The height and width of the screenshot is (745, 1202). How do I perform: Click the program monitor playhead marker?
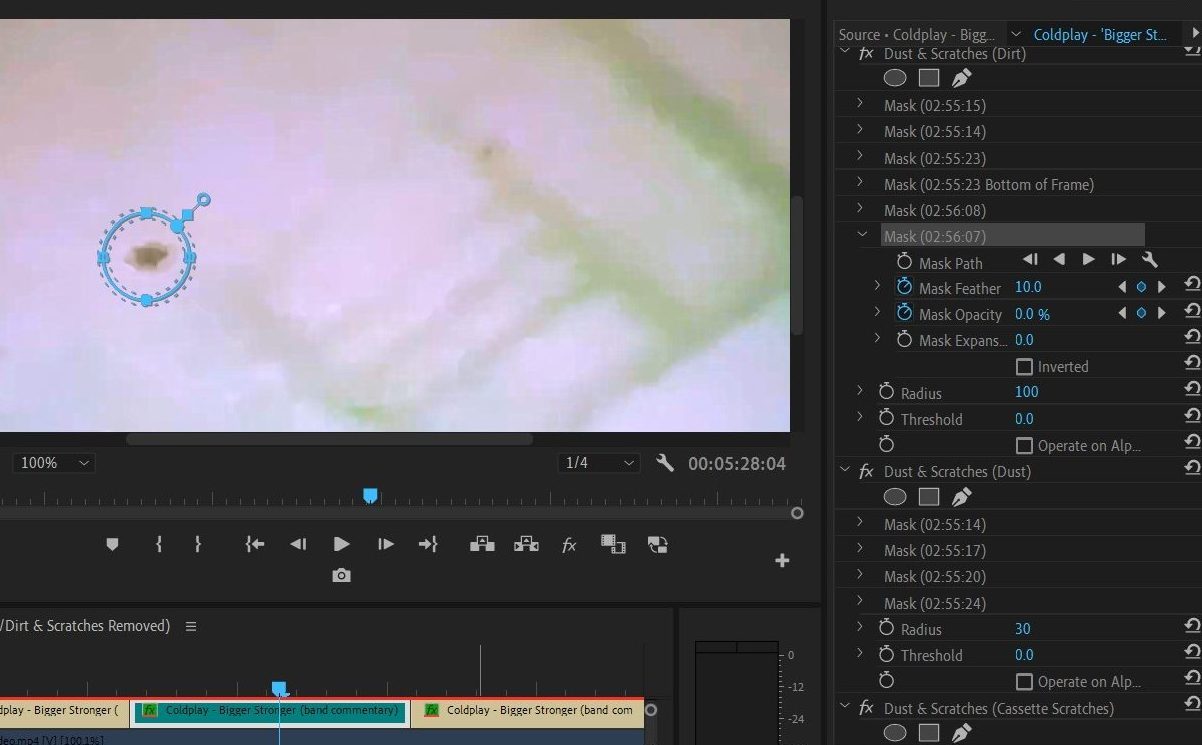[370, 496]
